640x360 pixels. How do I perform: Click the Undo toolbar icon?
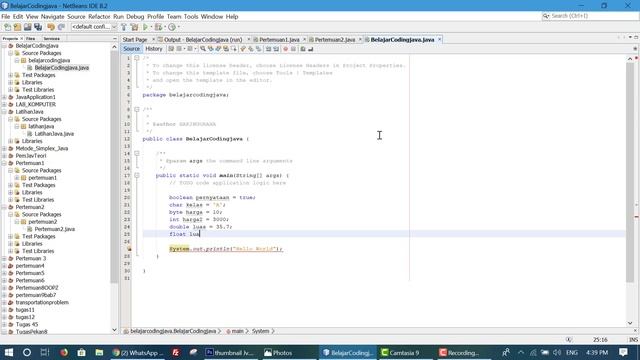51,27
